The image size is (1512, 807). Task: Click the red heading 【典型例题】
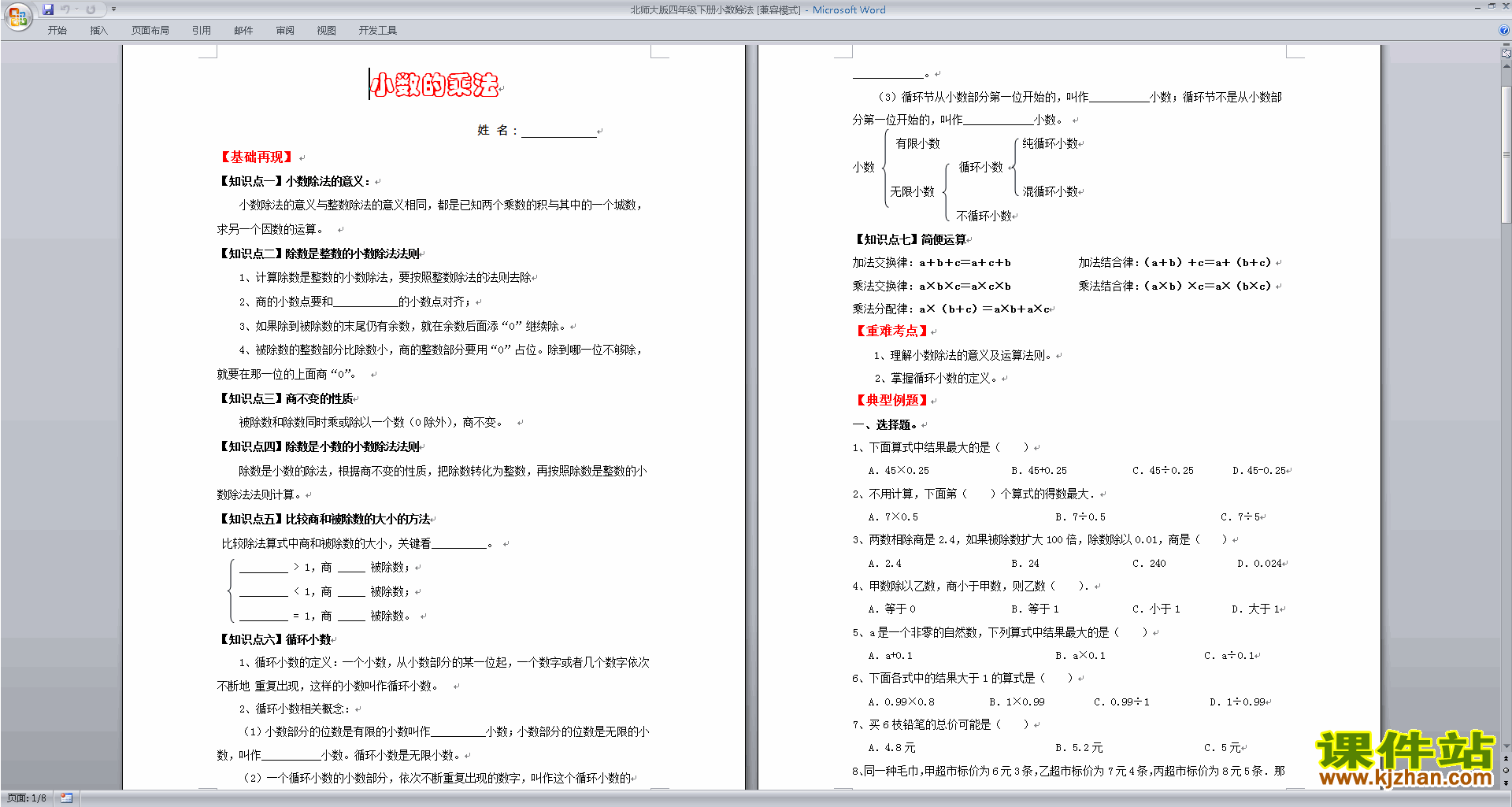pos(891,401)
